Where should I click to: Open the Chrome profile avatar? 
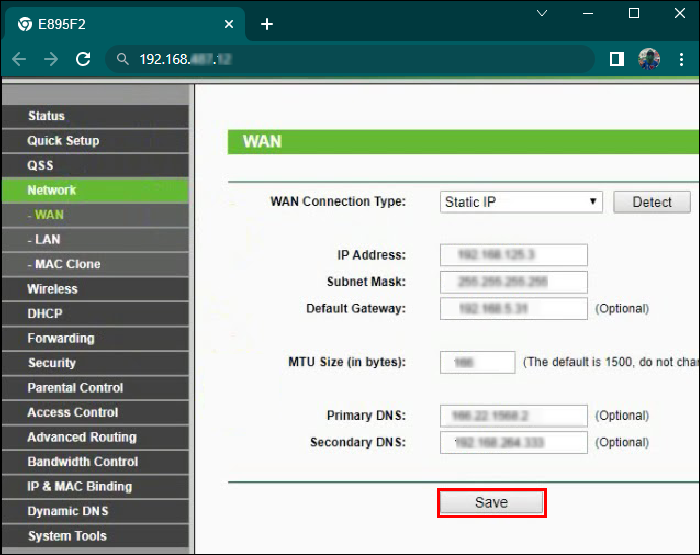pos(649,59)
